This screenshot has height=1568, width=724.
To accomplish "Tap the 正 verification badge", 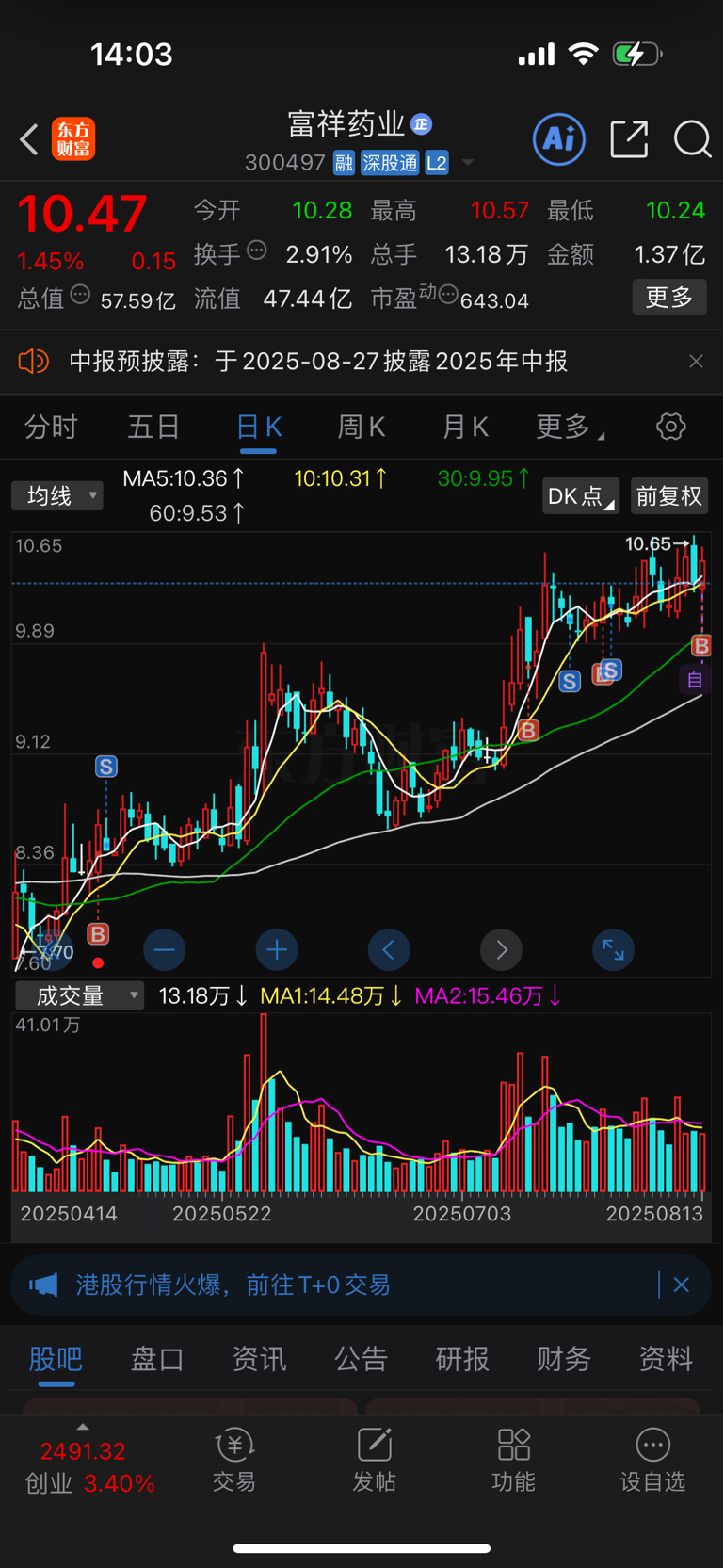I will click(x=421, y=123).
